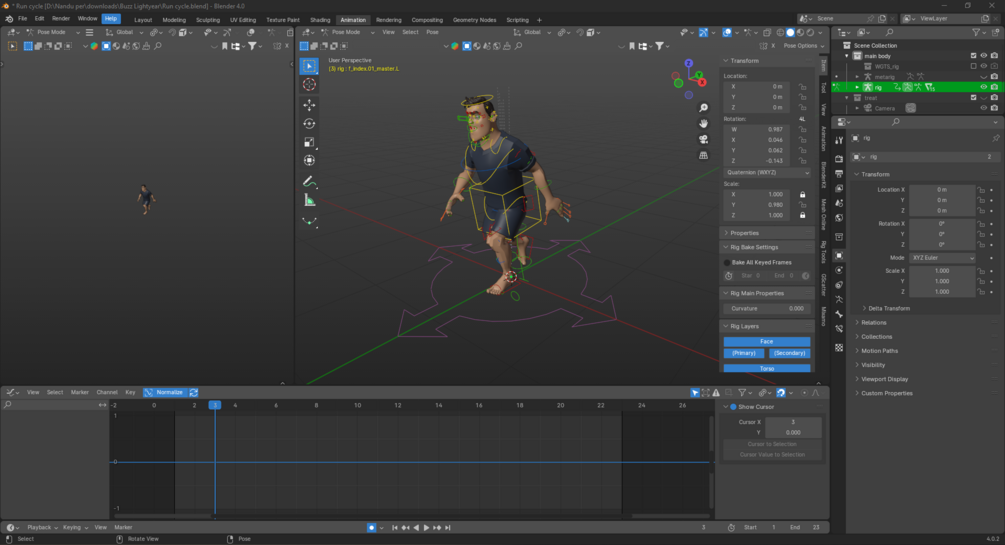Edit the End frame field in timeline
Viewport: 1005px width, 545px height.
804,528
